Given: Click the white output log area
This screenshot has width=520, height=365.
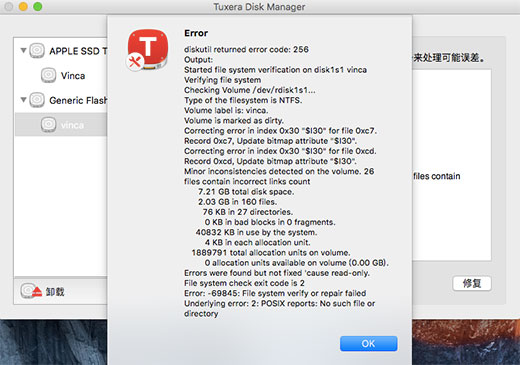Looking at the screenshot, I should (452, 165).
